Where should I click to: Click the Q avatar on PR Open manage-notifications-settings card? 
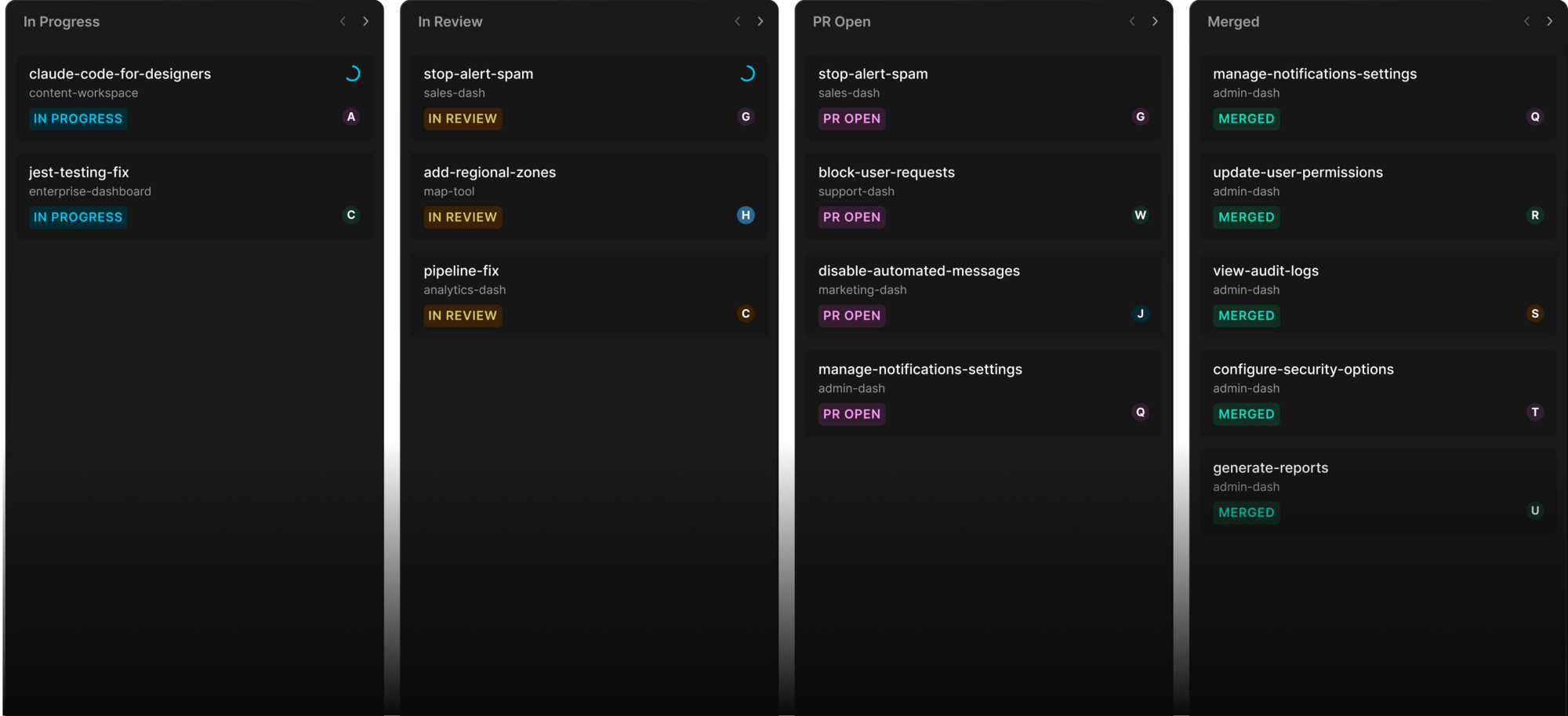1141,412
